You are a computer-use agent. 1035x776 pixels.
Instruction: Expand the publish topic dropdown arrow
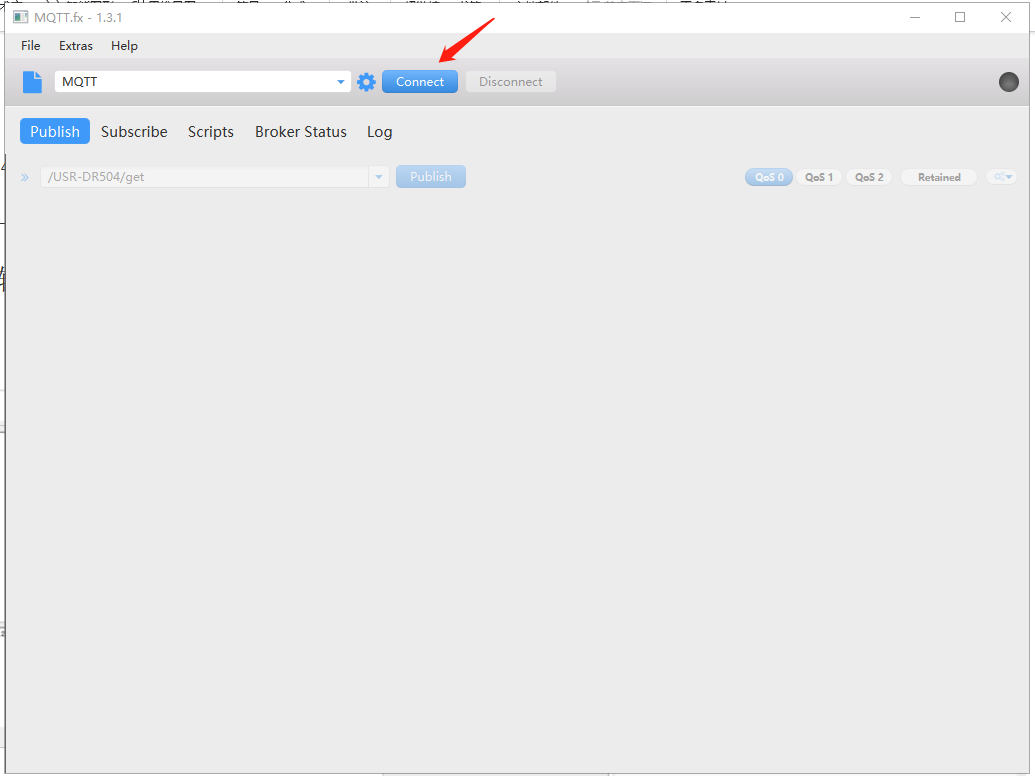(x=379, y=177)
